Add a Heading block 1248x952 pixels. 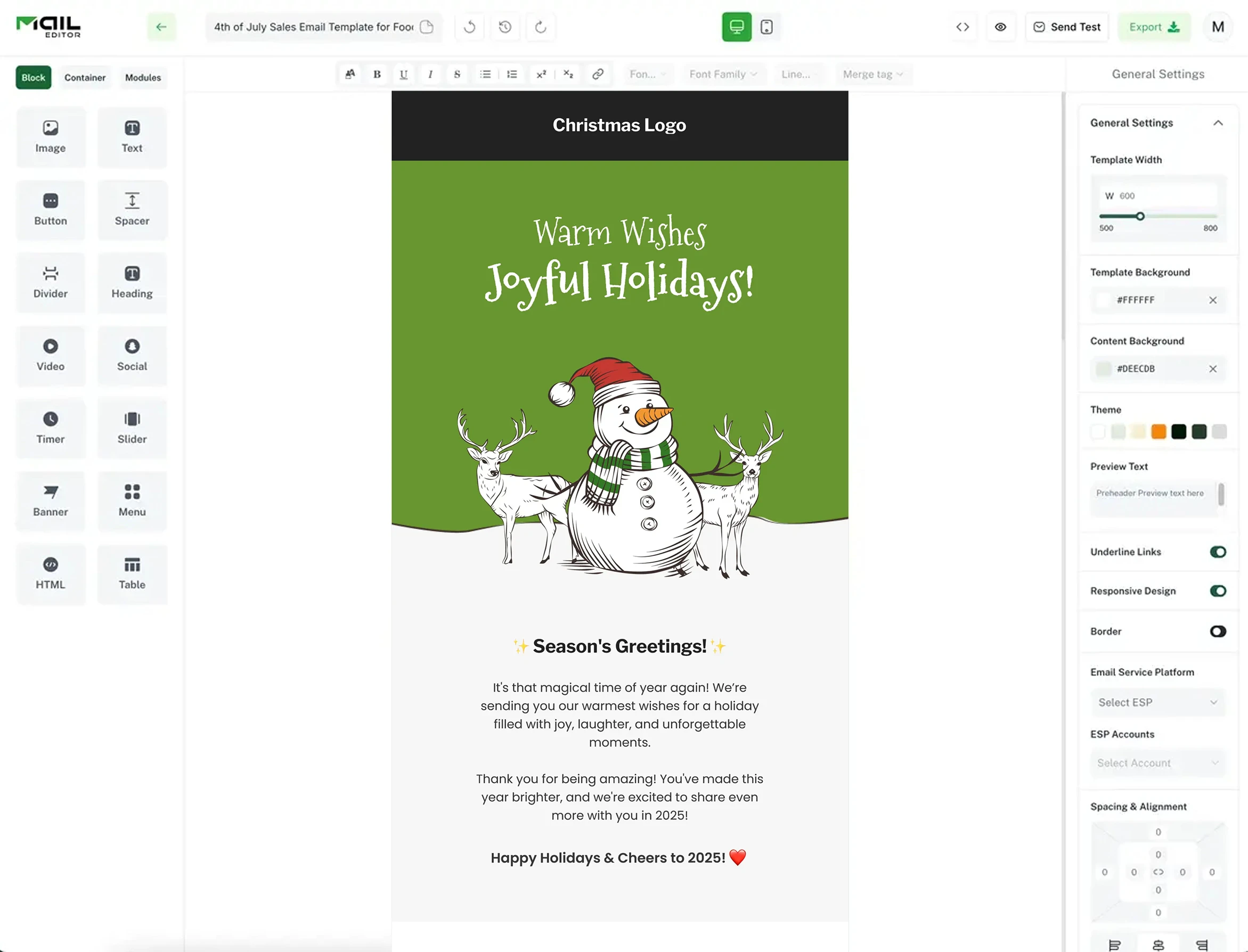(x=132, y=282)
